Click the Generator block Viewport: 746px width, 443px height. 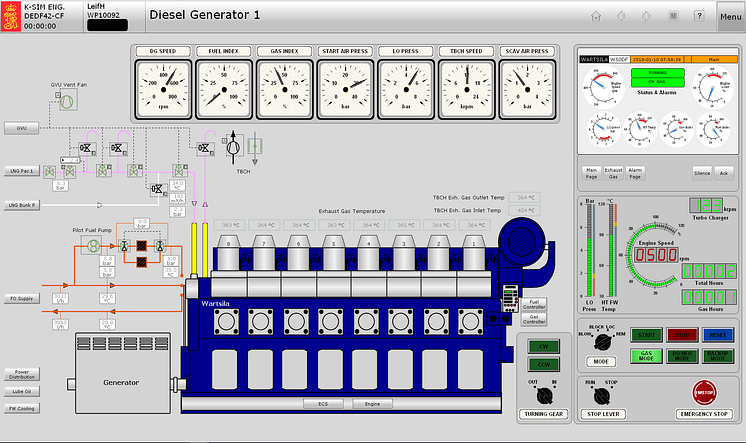pos(123,373)
